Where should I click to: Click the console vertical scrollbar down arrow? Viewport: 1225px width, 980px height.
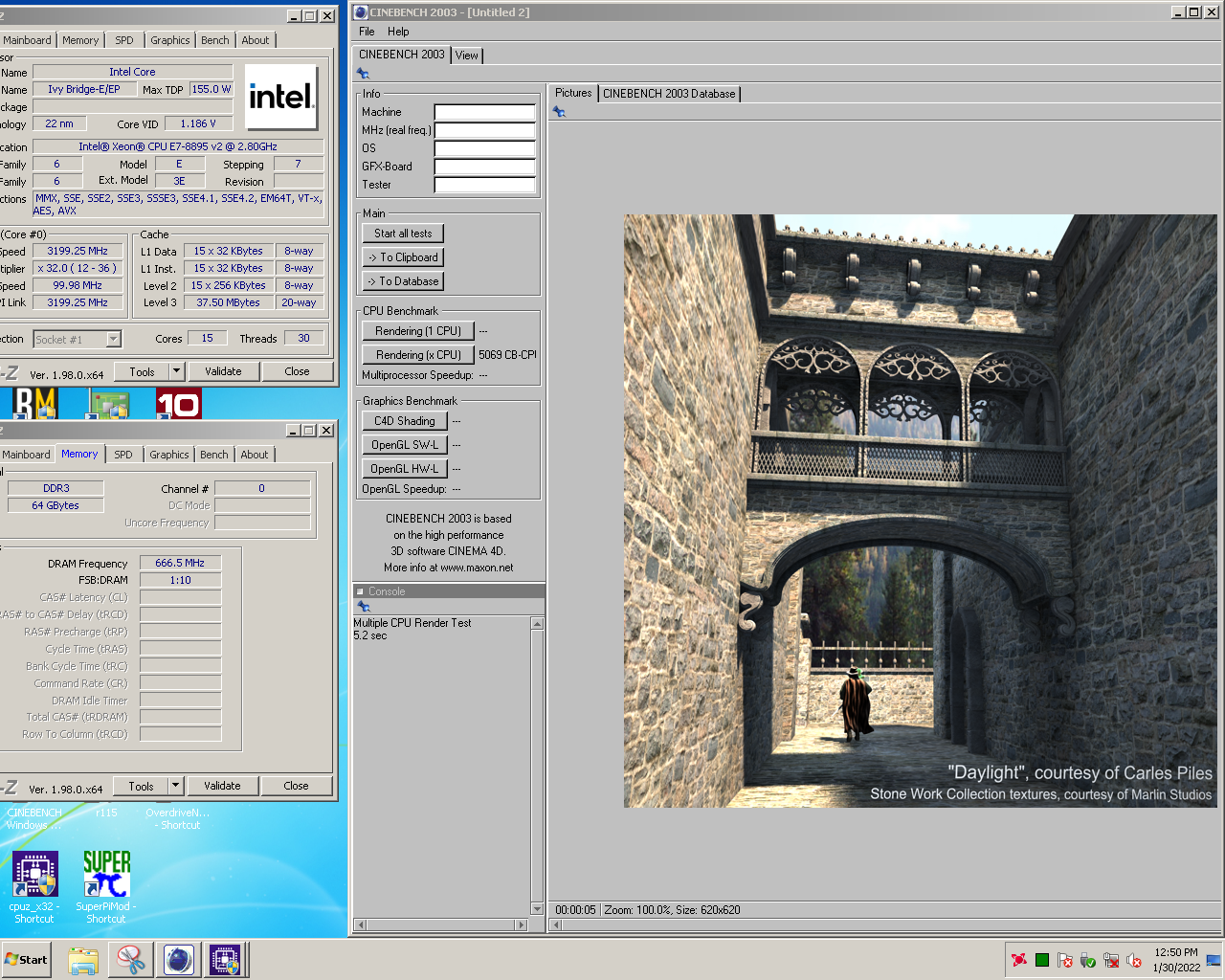pos(537,909)
